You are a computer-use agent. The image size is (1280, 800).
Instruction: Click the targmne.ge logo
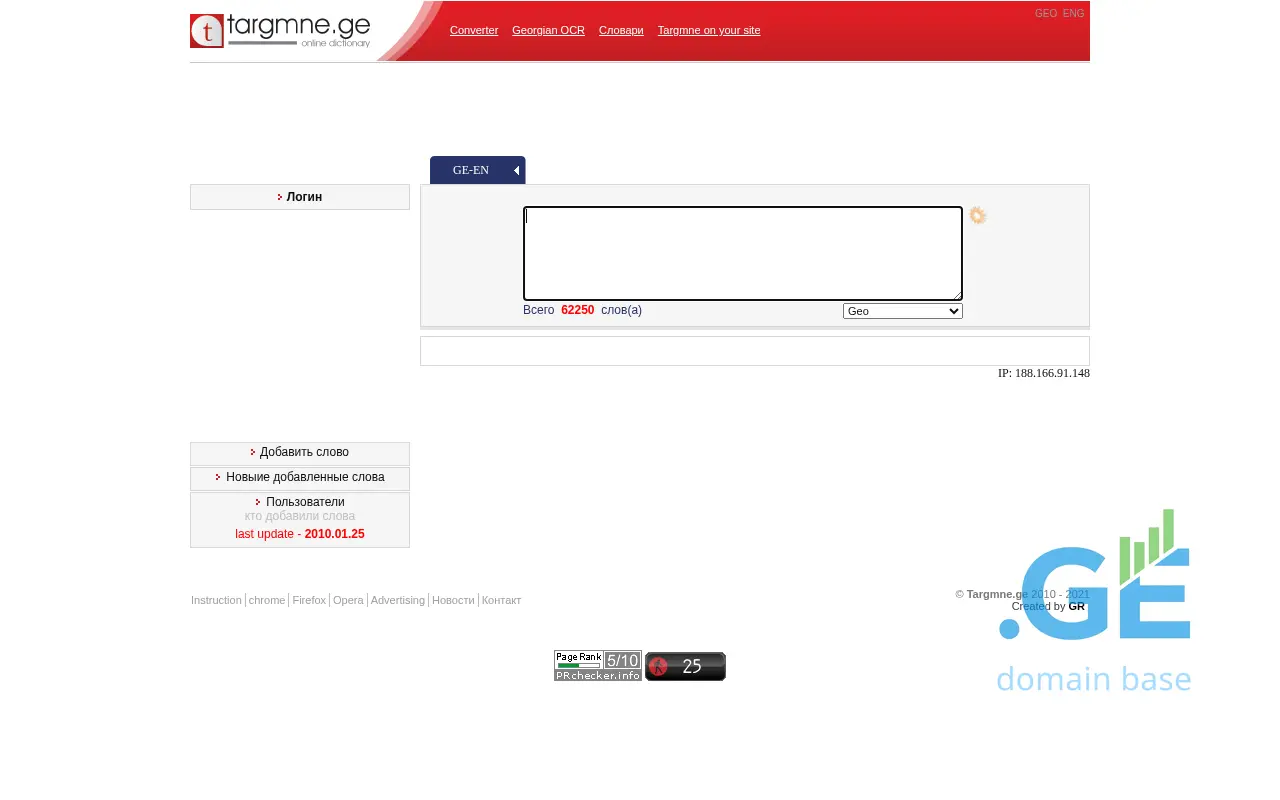(280, 31)
